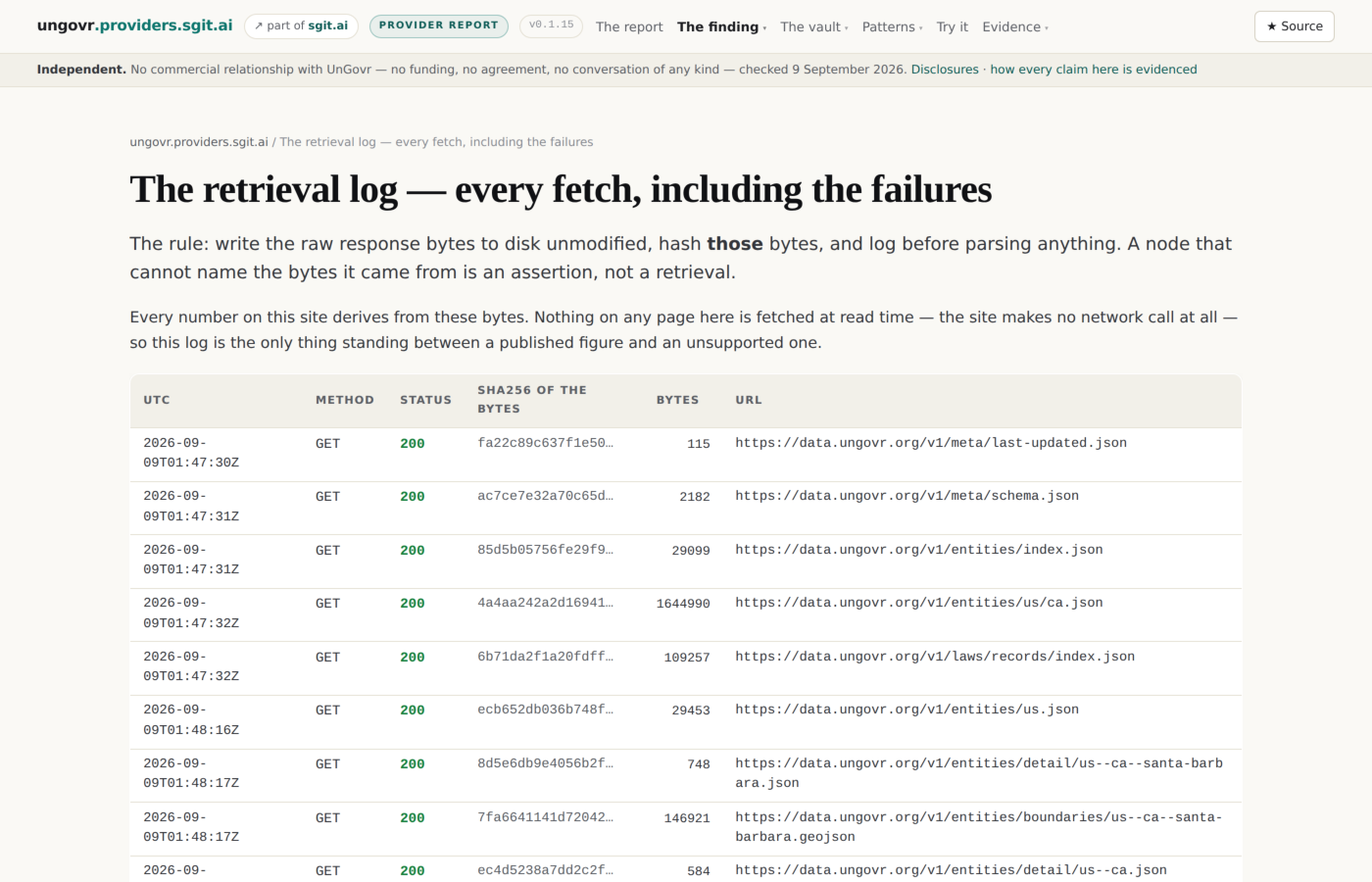1372x882 pixels.
Task: Select the laws/records/index.json URL
Action: tap(935, 657)
